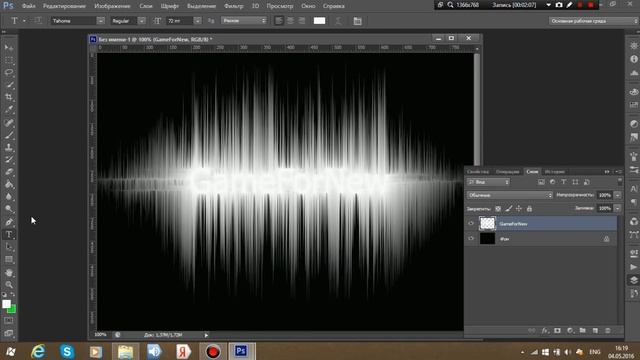
Task: Toggle lock all on layer
Action: click(529, 209)
